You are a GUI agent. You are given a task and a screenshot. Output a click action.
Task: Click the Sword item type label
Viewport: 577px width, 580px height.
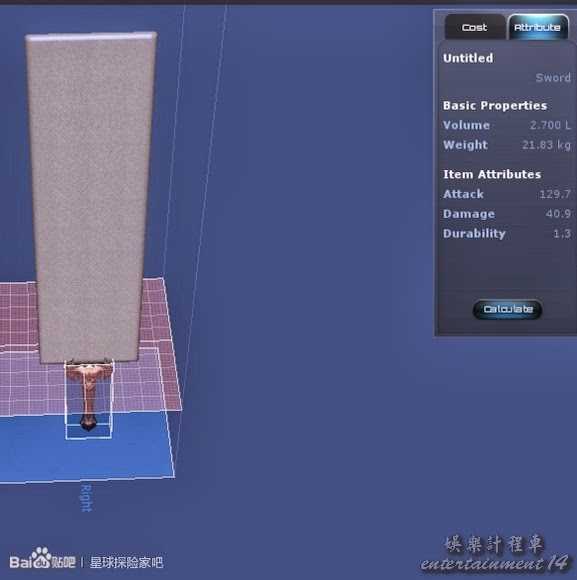click(x=553, y=78)
